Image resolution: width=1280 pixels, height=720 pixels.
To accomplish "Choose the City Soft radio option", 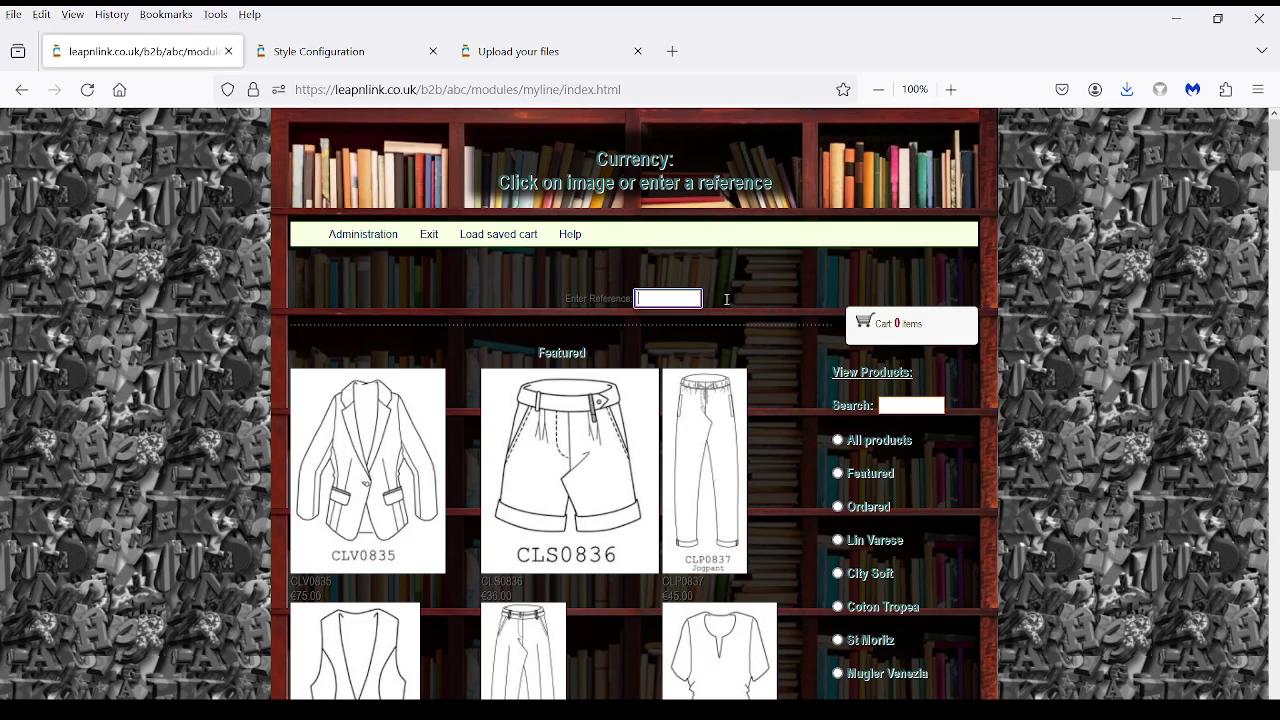I will [838, 573].
